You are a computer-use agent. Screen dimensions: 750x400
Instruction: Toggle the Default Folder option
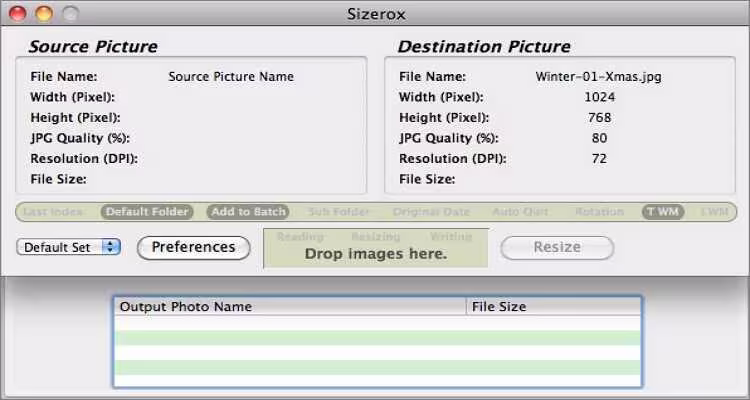click(149, 212)
